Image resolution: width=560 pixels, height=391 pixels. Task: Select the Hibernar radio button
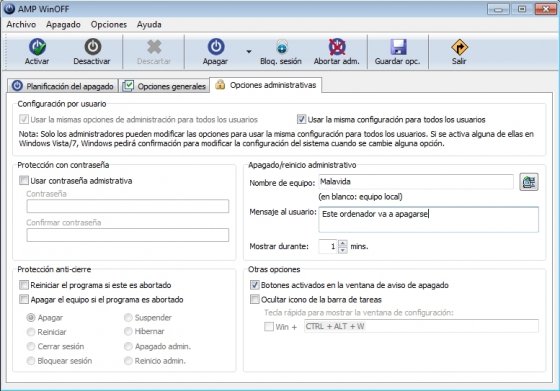pos(128,332)
